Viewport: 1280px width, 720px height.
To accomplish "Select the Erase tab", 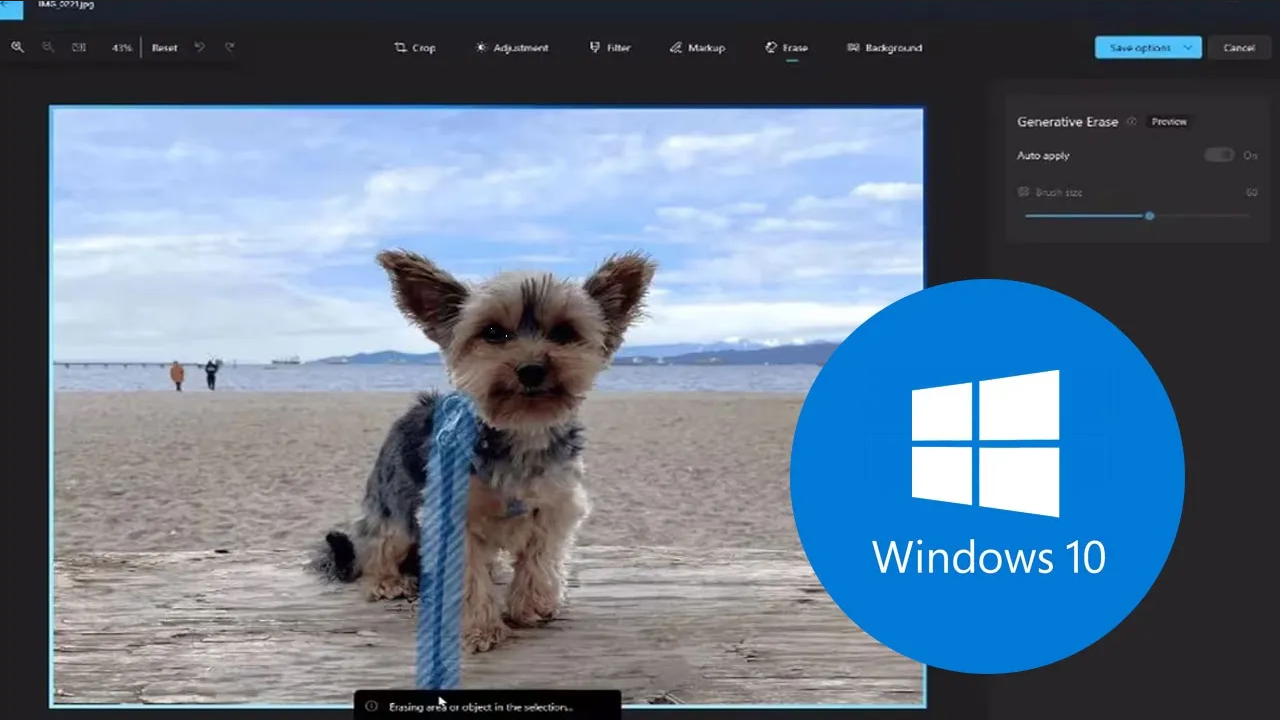I will pyautogui.click(x=787, y=48).
